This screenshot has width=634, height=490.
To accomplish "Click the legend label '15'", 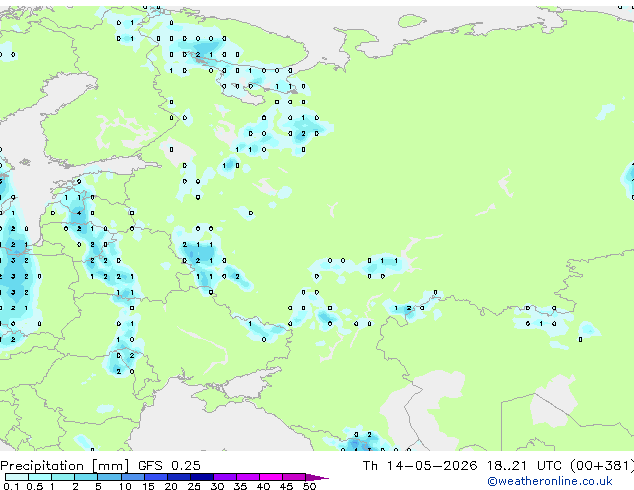I will pos(148,486).
